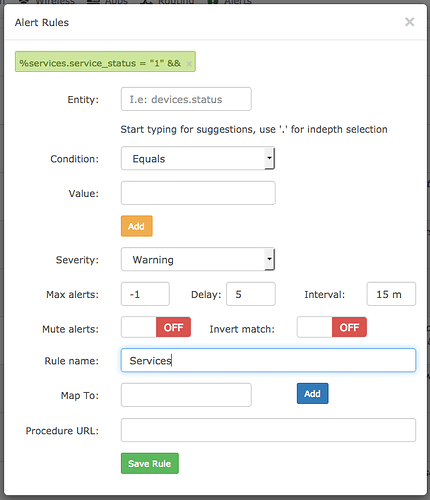Click the Value text field
The height and width of the screenshot is (500, 430).
click(x=198, y=193)
